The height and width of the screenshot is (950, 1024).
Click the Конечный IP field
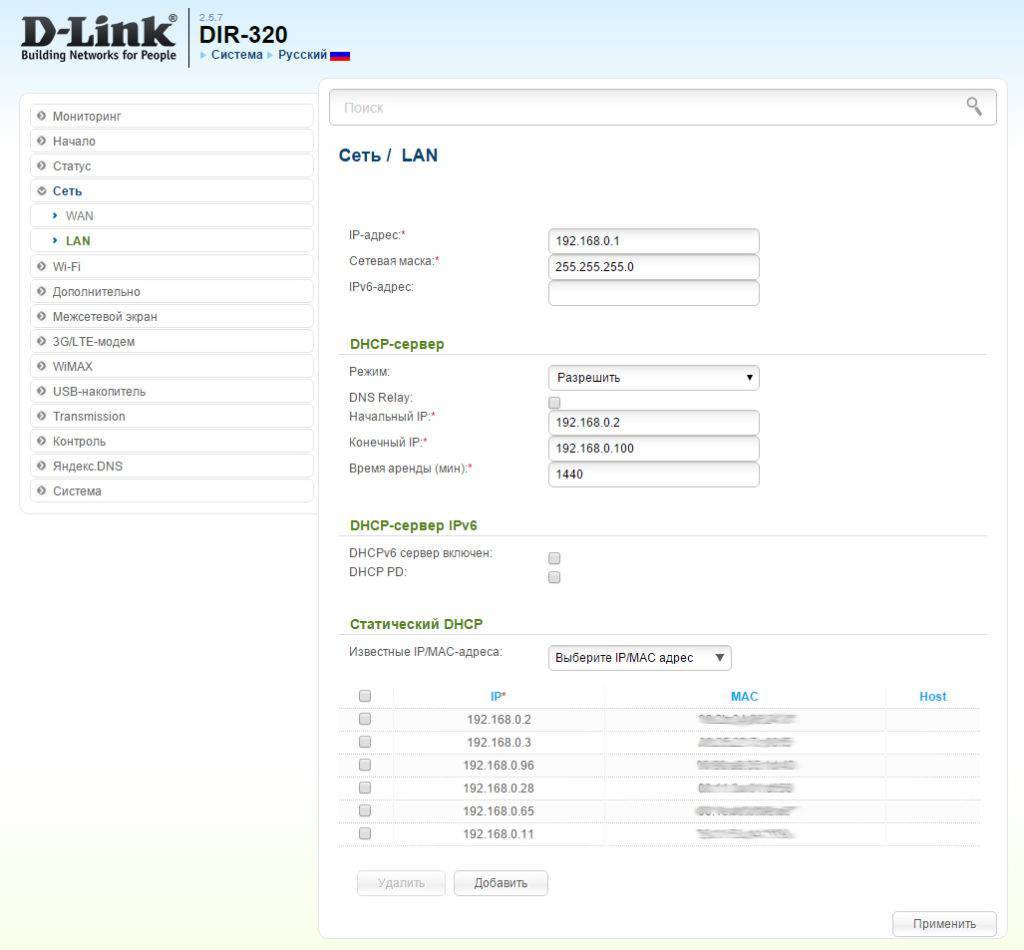tap(654, 449)
